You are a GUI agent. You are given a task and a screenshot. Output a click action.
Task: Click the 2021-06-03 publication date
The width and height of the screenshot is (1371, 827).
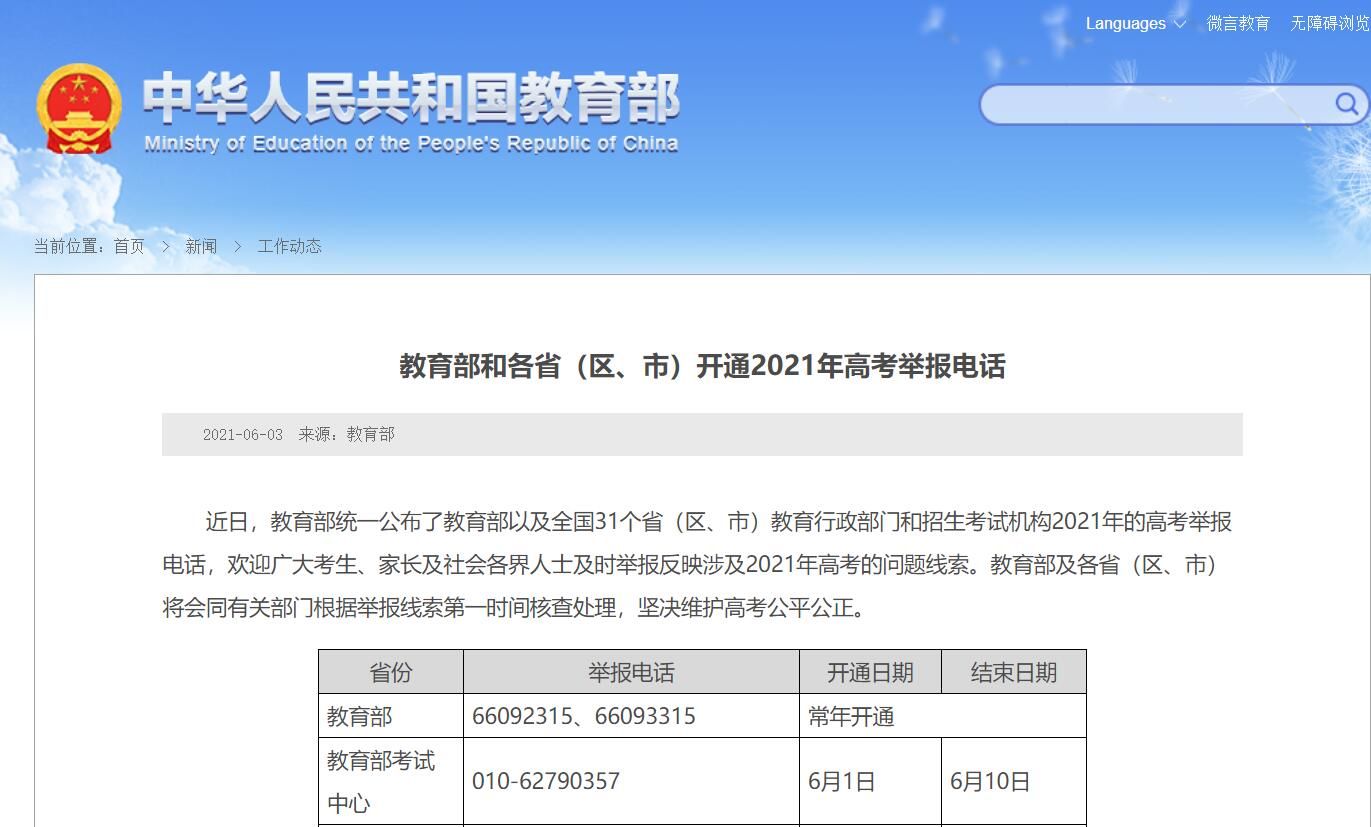[243, 435]
